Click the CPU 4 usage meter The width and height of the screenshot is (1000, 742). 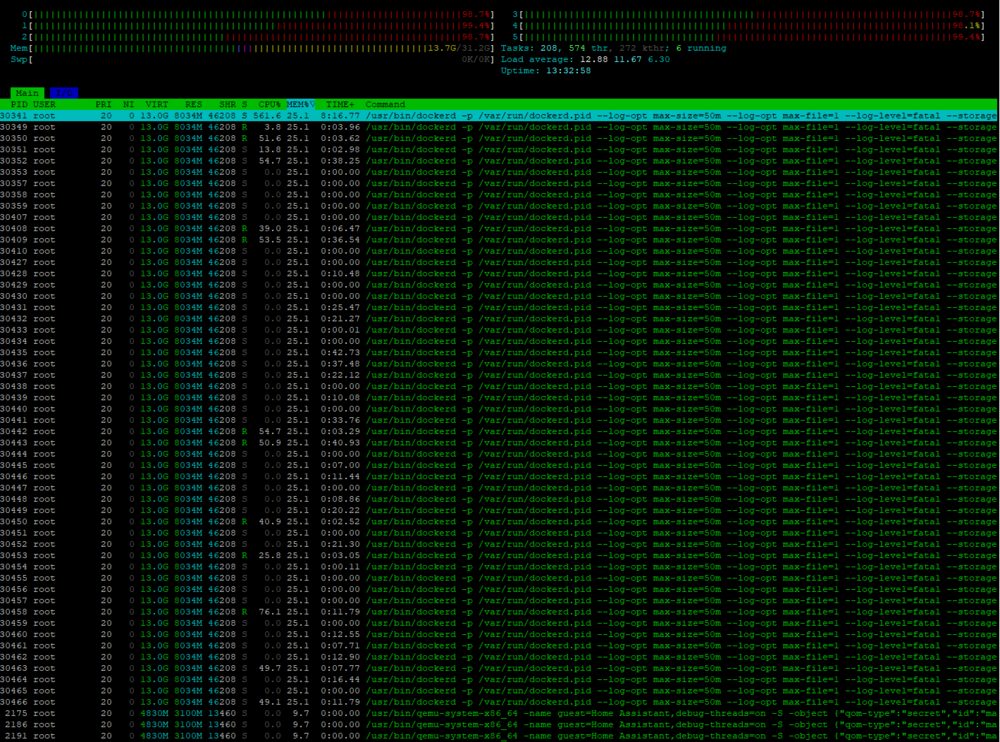pyautogui.click(x=749, y=26)
